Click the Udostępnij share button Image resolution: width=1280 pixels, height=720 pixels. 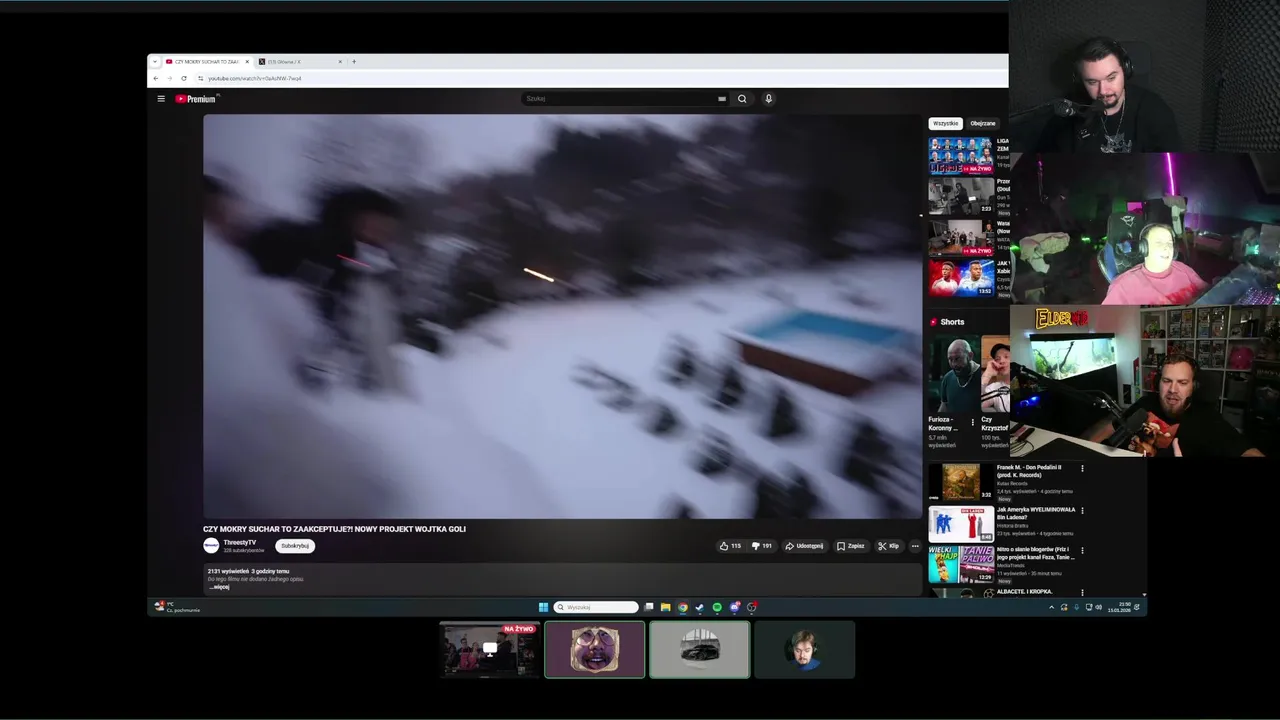click(804, 546)
